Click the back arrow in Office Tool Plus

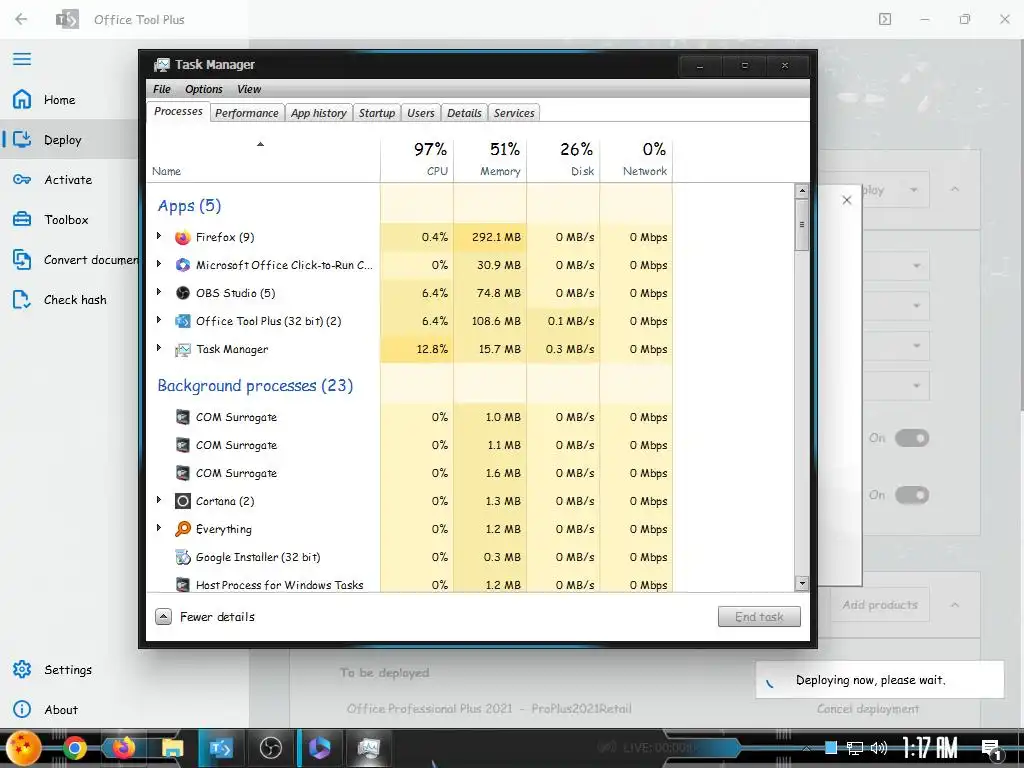click(21, 19)
